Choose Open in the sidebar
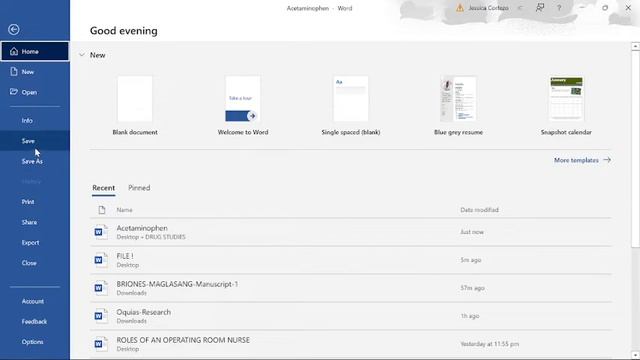This screenshot has width=640, height=360. click(35, 92)
